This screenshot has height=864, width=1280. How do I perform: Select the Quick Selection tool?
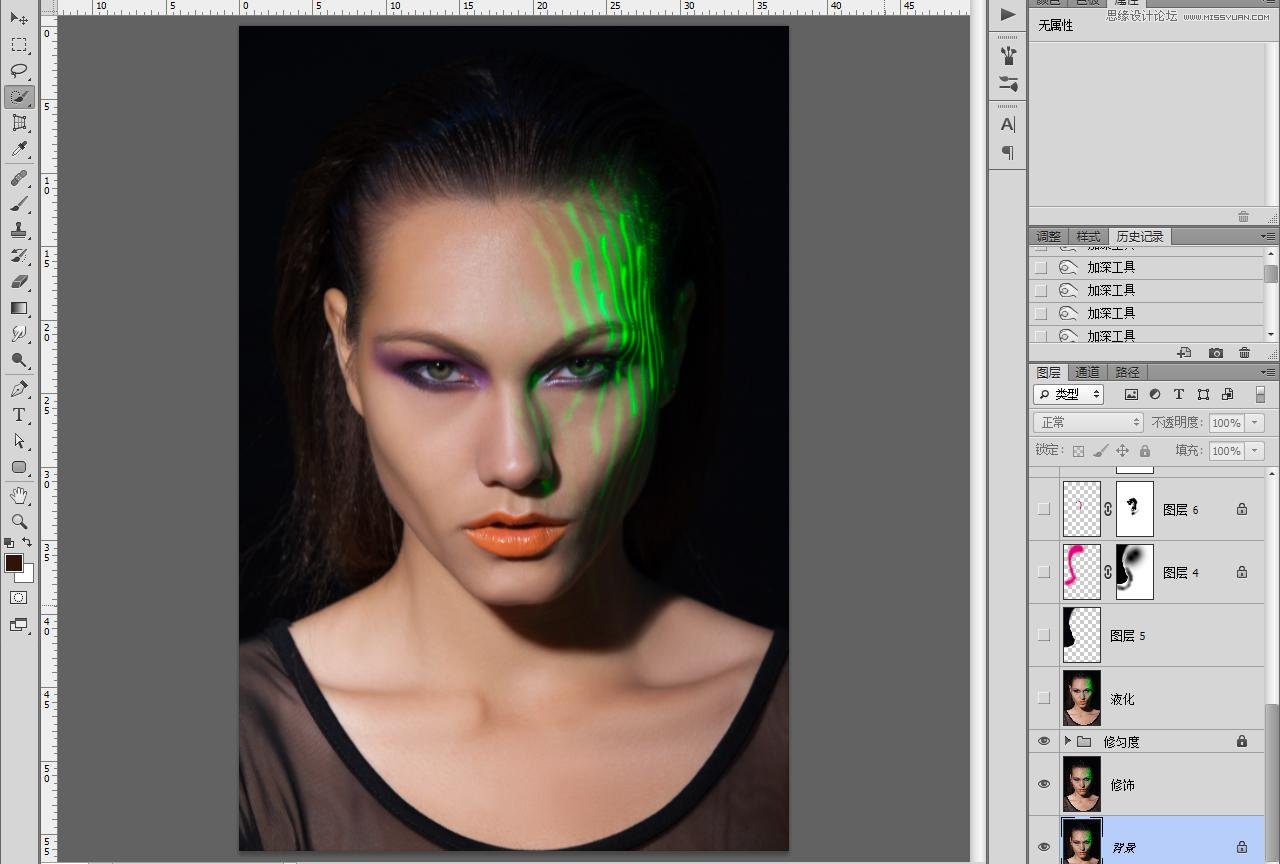point(19,97)
